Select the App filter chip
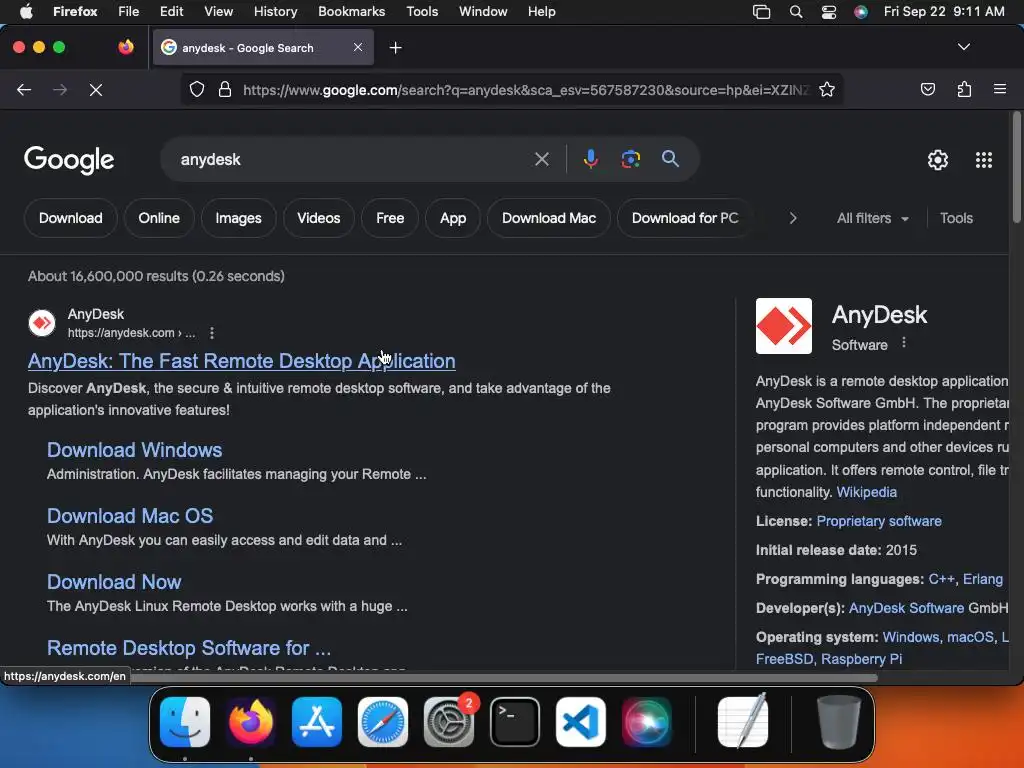 453,218
